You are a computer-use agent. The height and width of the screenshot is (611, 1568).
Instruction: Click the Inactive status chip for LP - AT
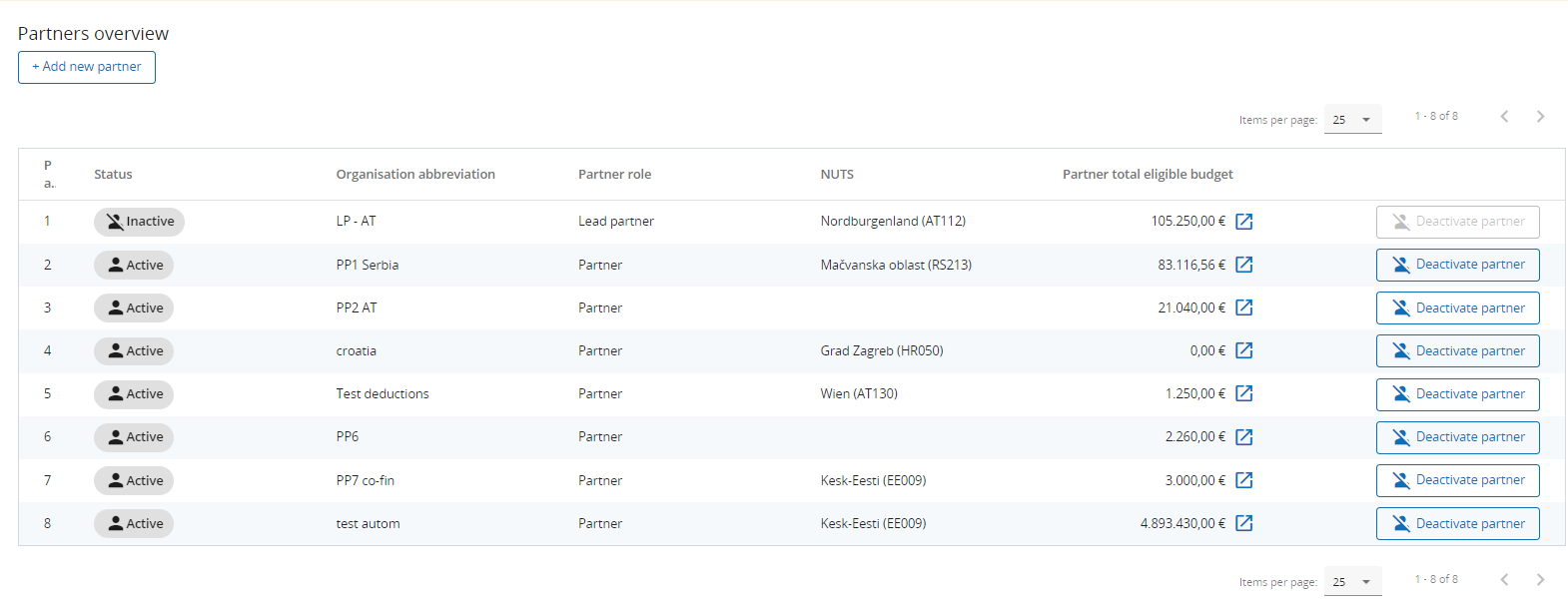click(139, 222)
